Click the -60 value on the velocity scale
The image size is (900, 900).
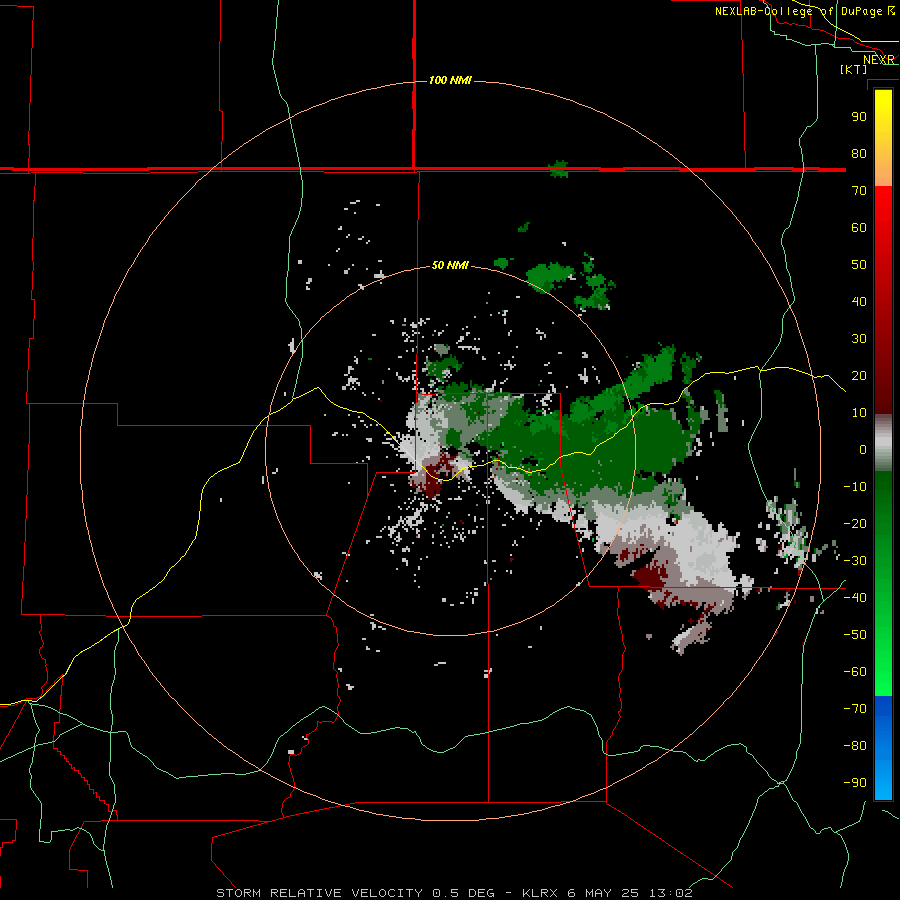[855, 672]
